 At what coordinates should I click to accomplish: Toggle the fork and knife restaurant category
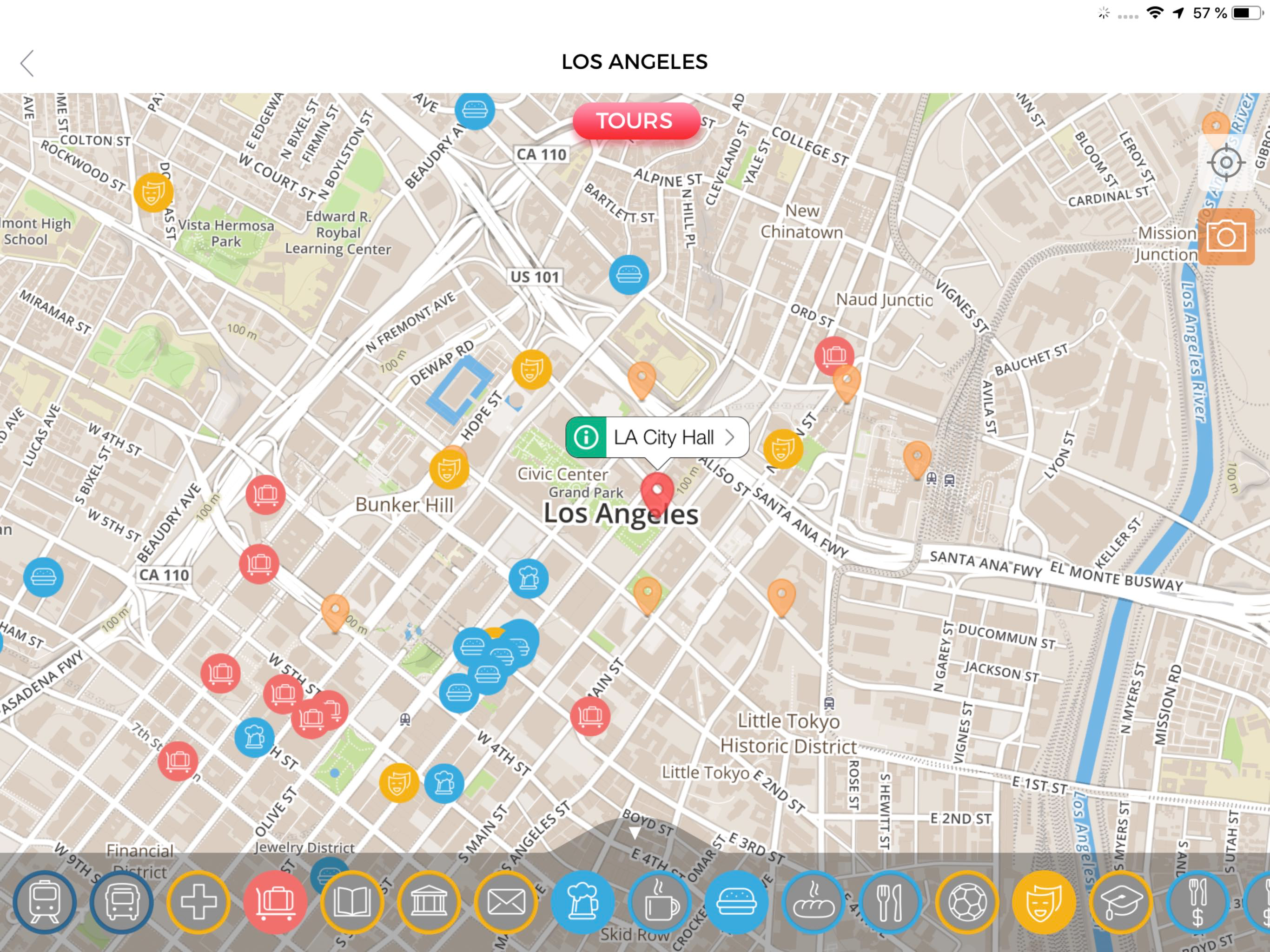pos(890,902)
